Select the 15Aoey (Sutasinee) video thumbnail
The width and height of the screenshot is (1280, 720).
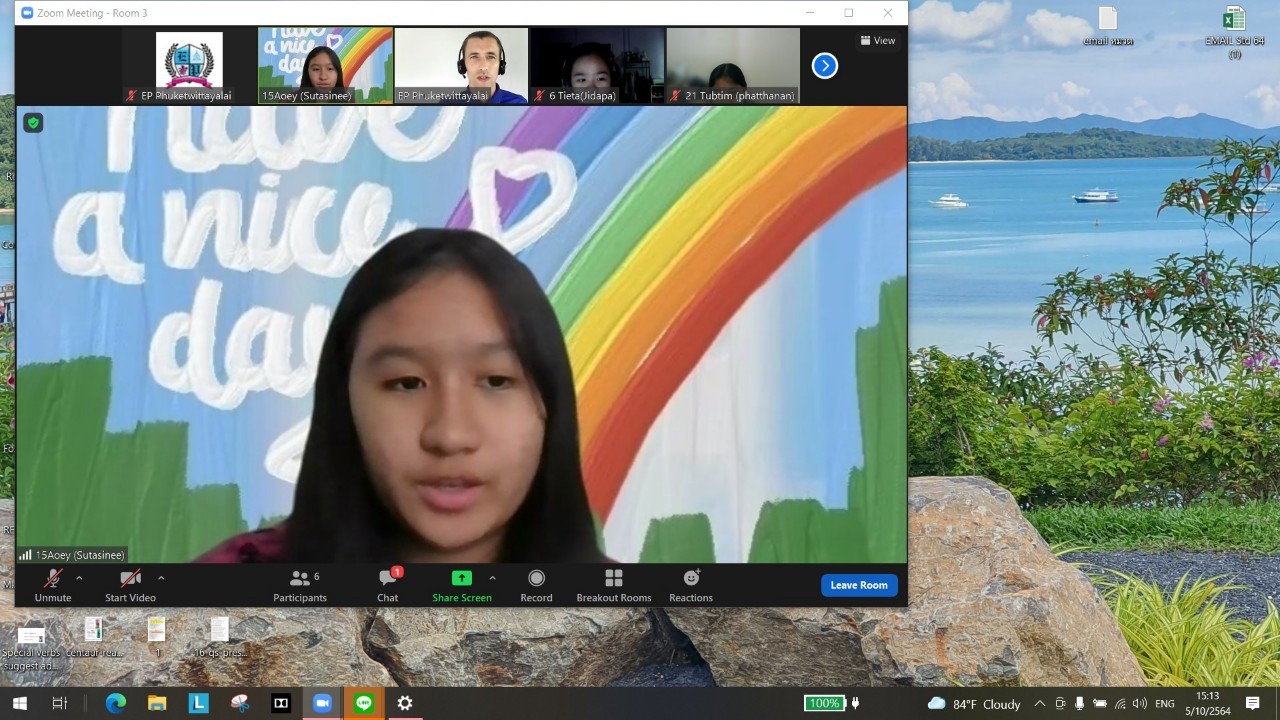326,65
